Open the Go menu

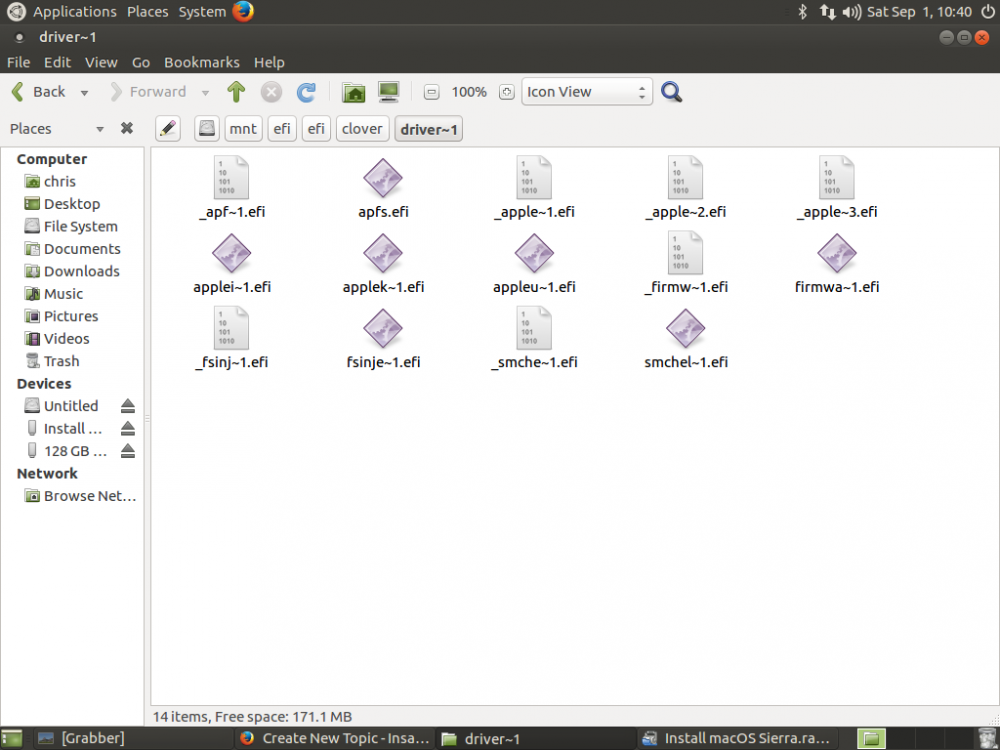(x=141, y=62)
